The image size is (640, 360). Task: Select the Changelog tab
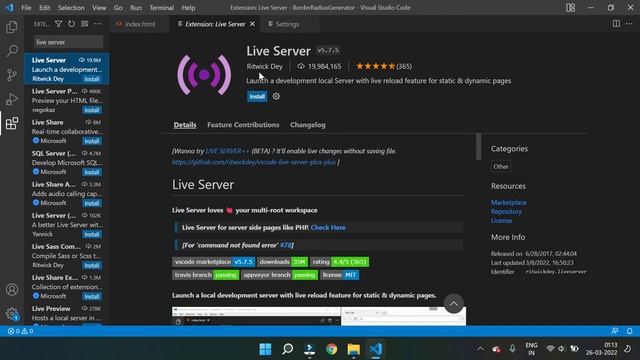click(x=308, y=125)
